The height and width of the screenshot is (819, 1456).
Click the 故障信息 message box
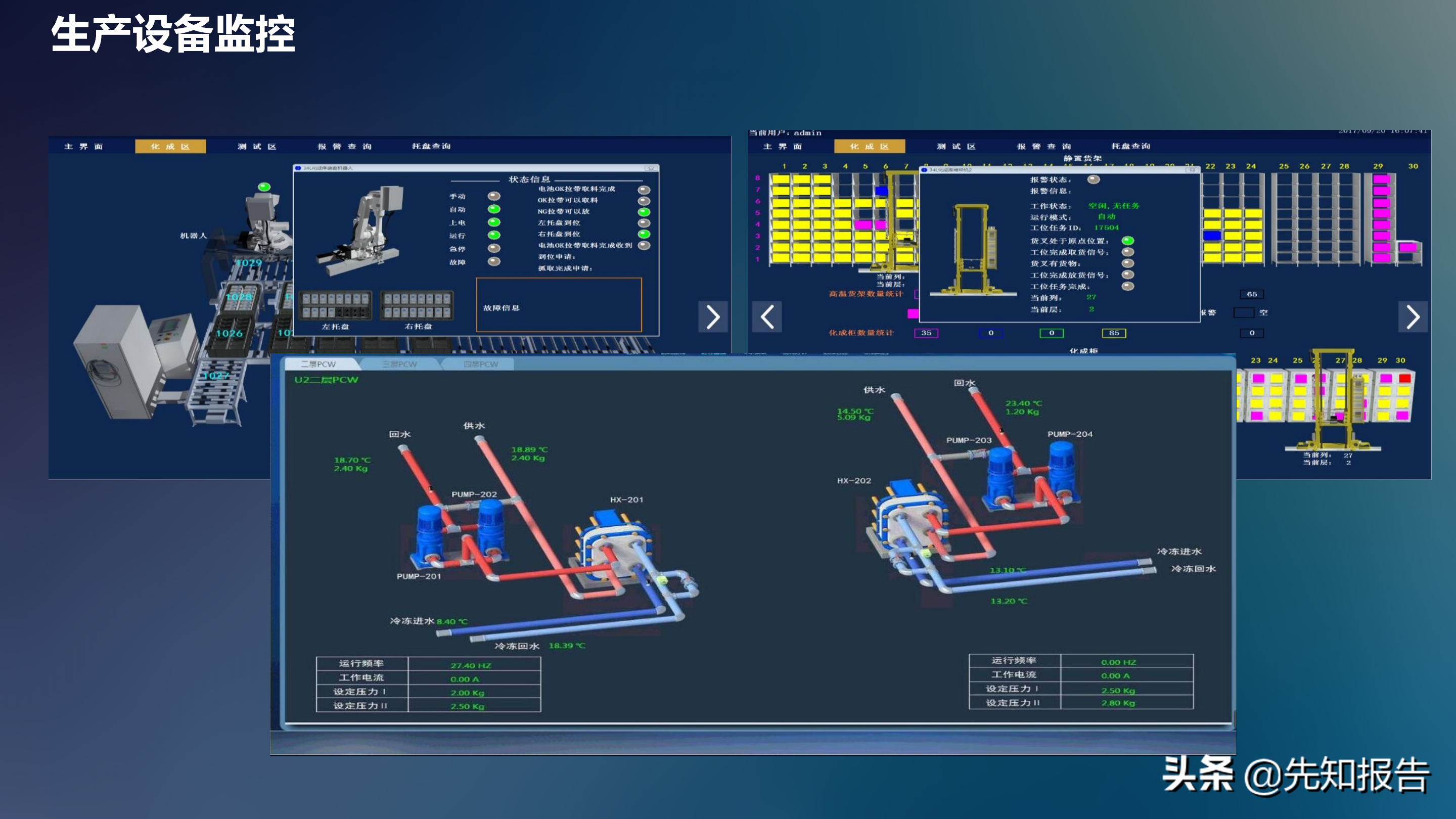click(559, 305)
